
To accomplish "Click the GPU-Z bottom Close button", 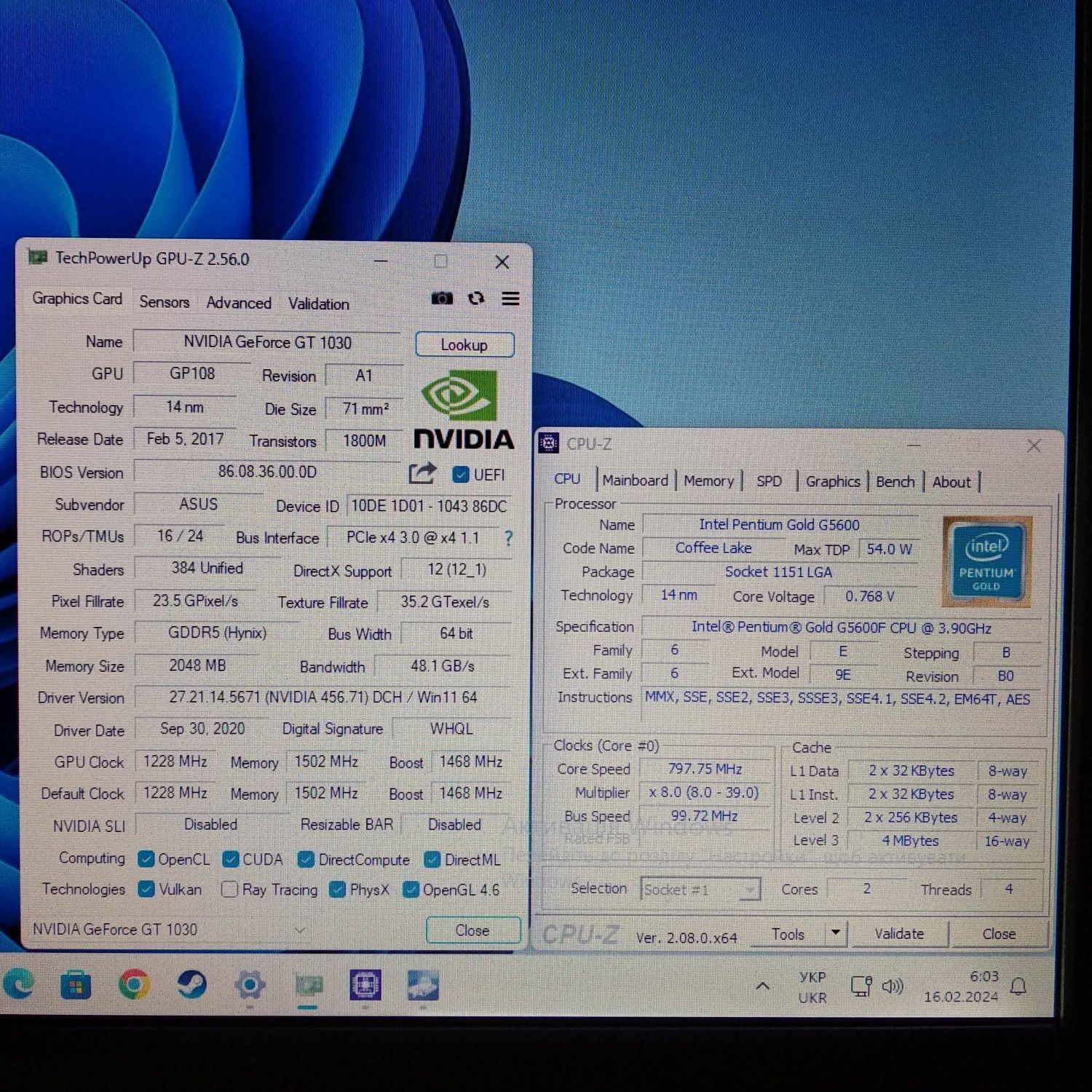I will [x=472, y=930].
